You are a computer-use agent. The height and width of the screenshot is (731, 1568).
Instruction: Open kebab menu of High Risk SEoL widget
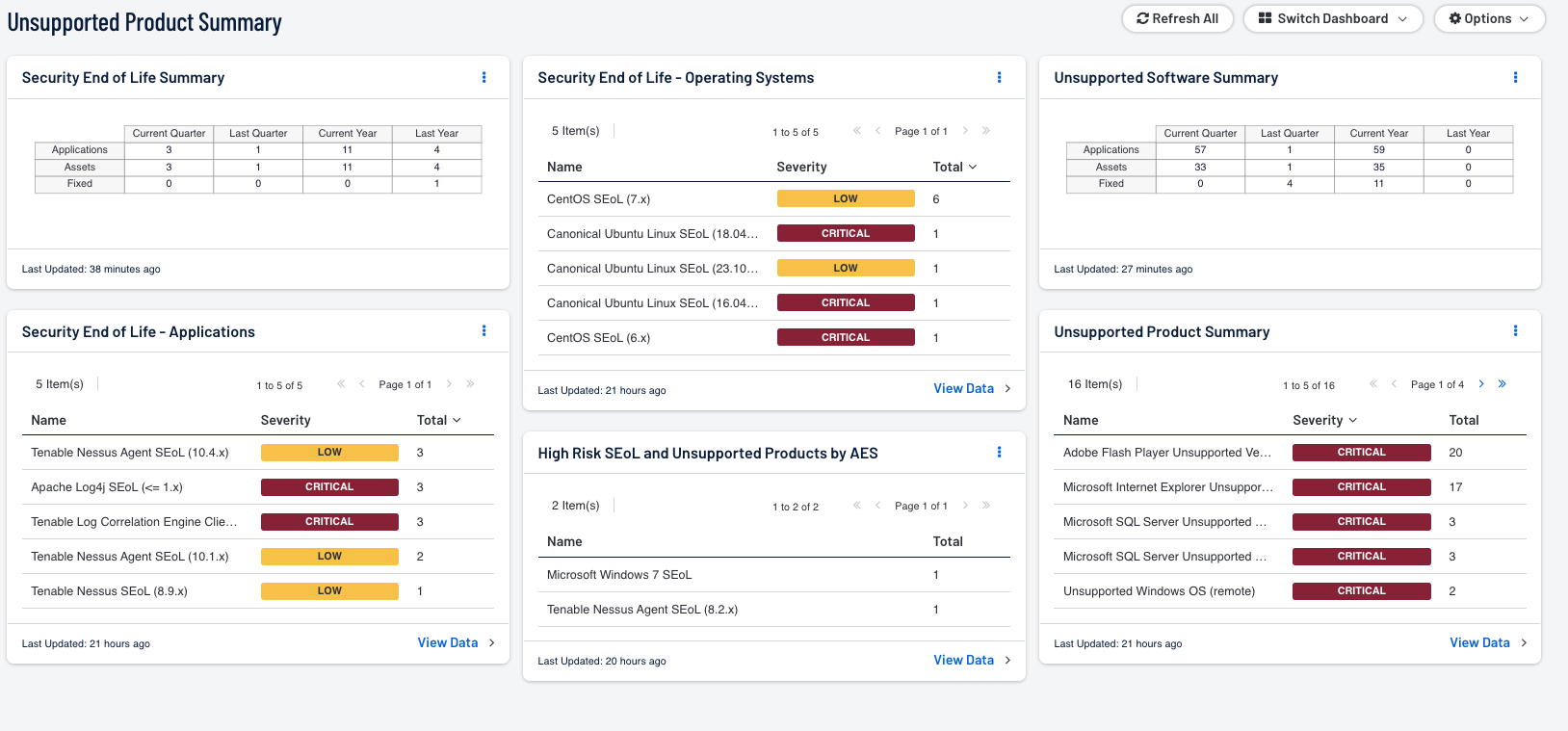[999, 452]
